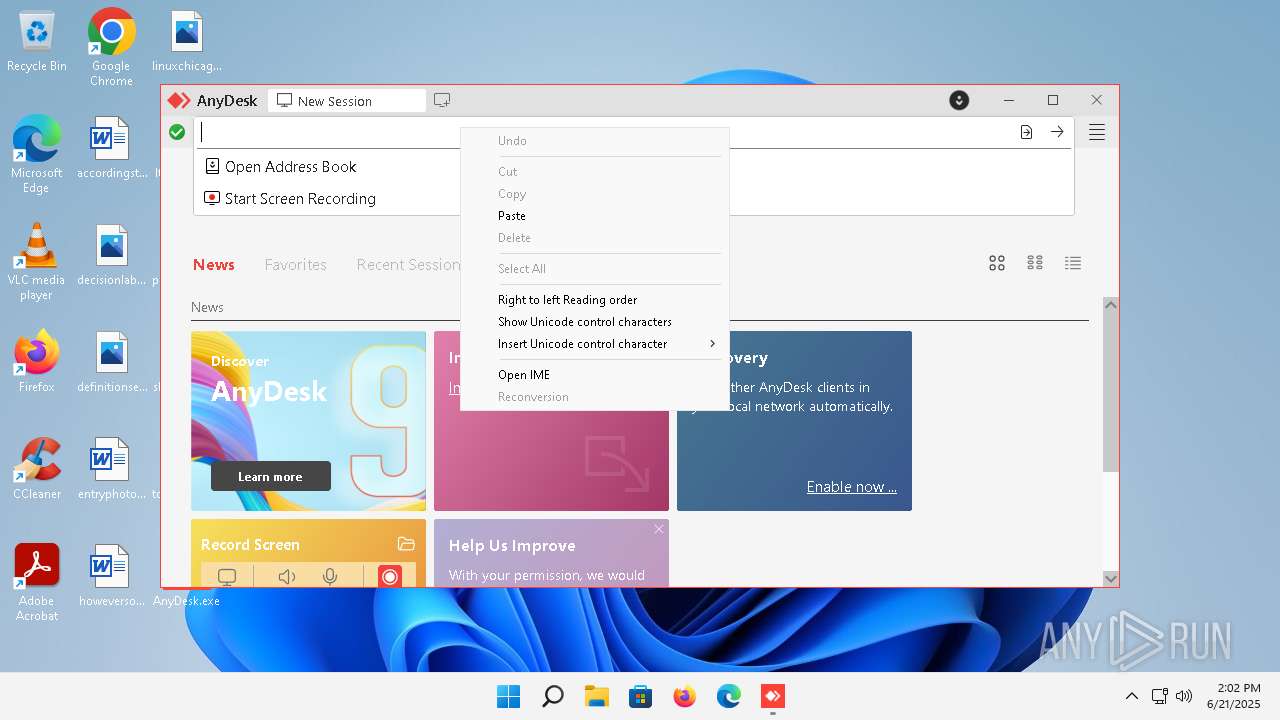Click the round download arrow icon in title bar

coord(959,100)
